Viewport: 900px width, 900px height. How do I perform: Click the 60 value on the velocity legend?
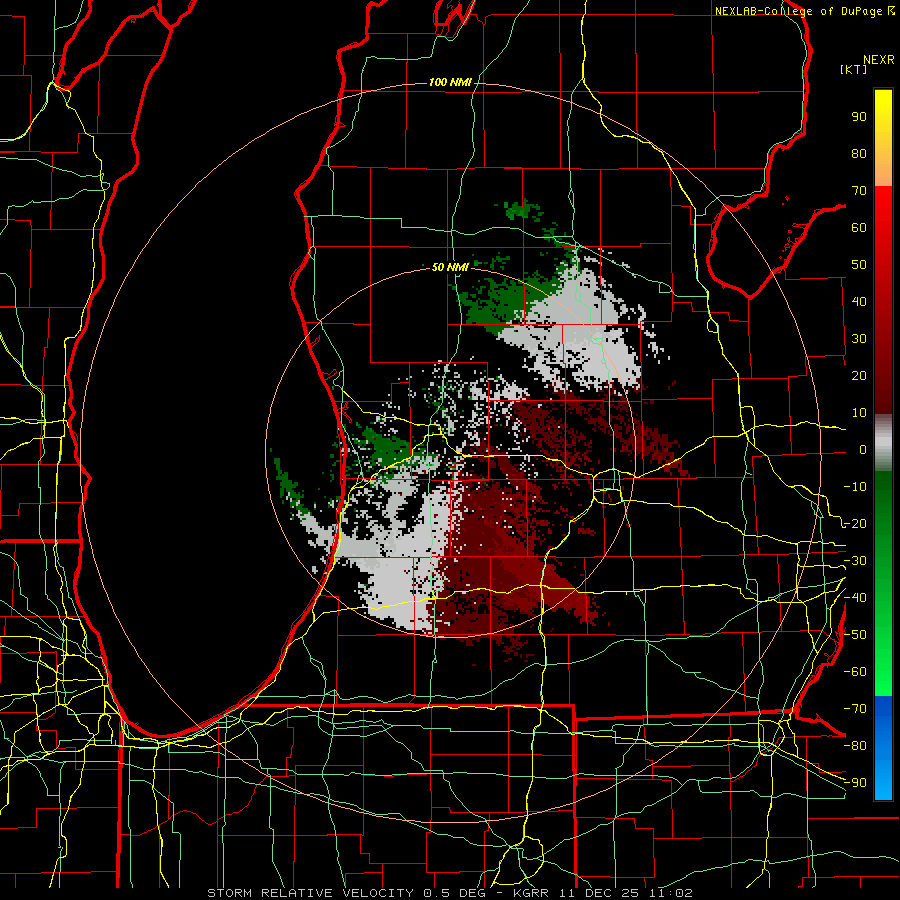coord(859,227)
